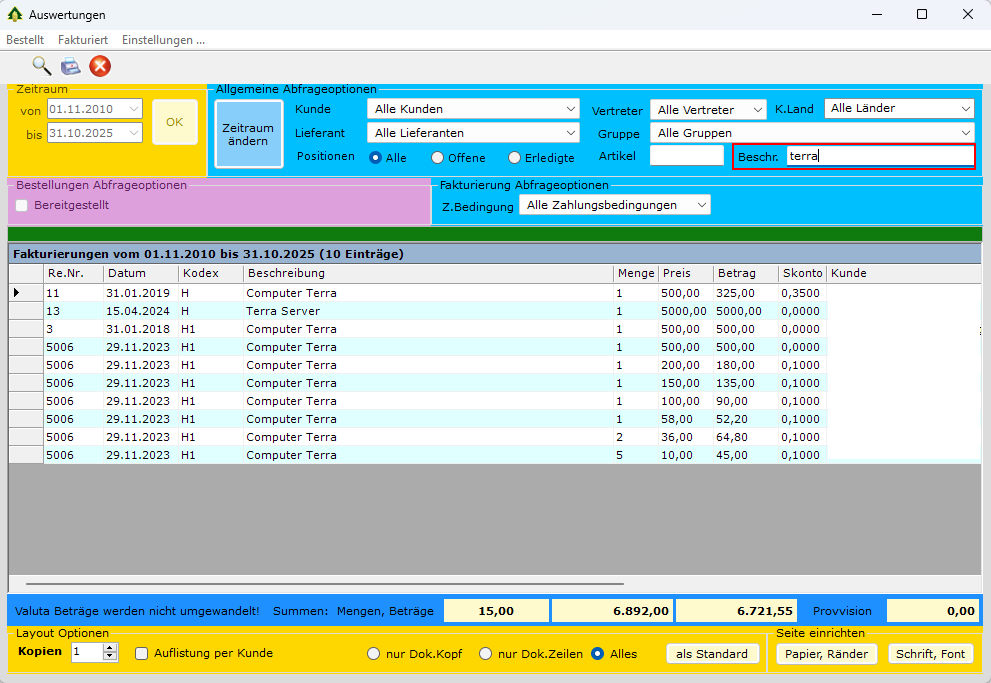Increase Kopien count with up arrow

pos(110,648)
